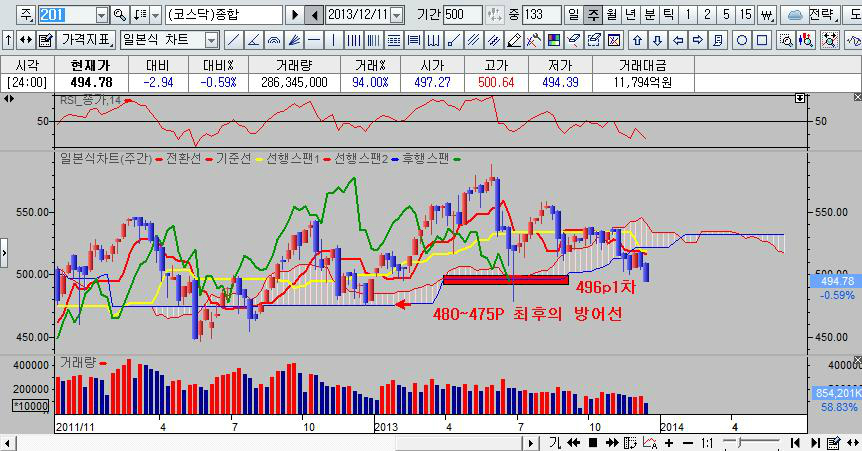Click the 틱 tick interval button
The image size is (862, 451).
[x=667, y=15]
